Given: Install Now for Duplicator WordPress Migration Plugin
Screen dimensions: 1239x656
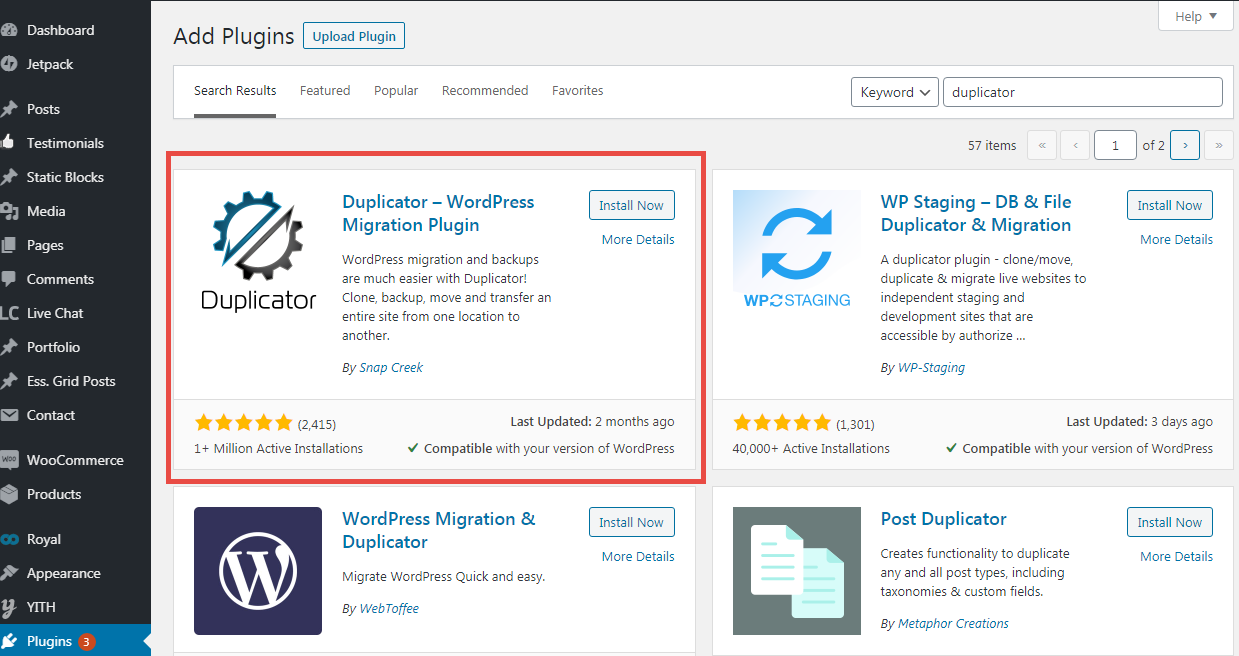Looking at the screenshot, I should (x=632, y=205).
